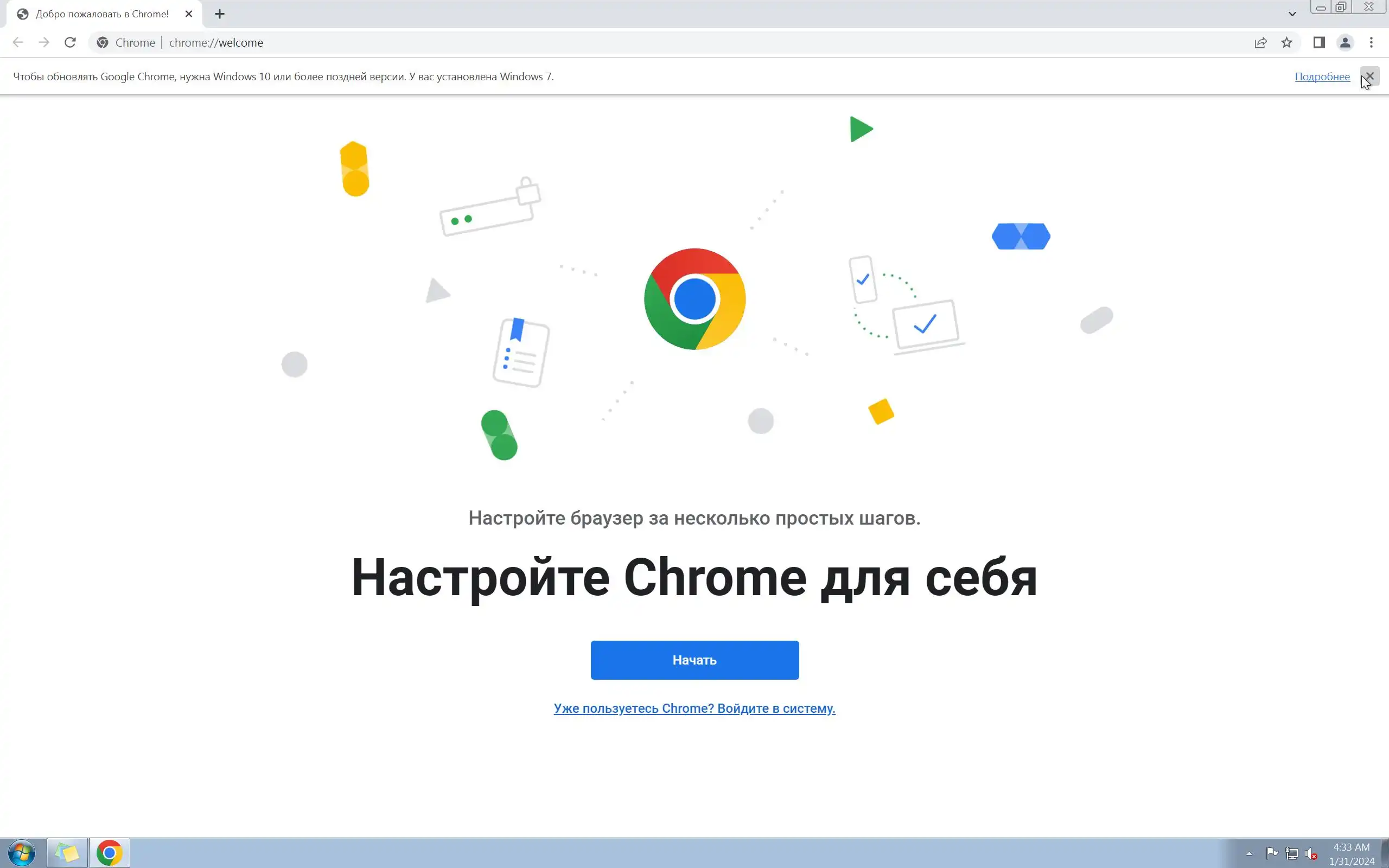
Task: Open the Windows Start menu
Action: click(x=22, y=852)
